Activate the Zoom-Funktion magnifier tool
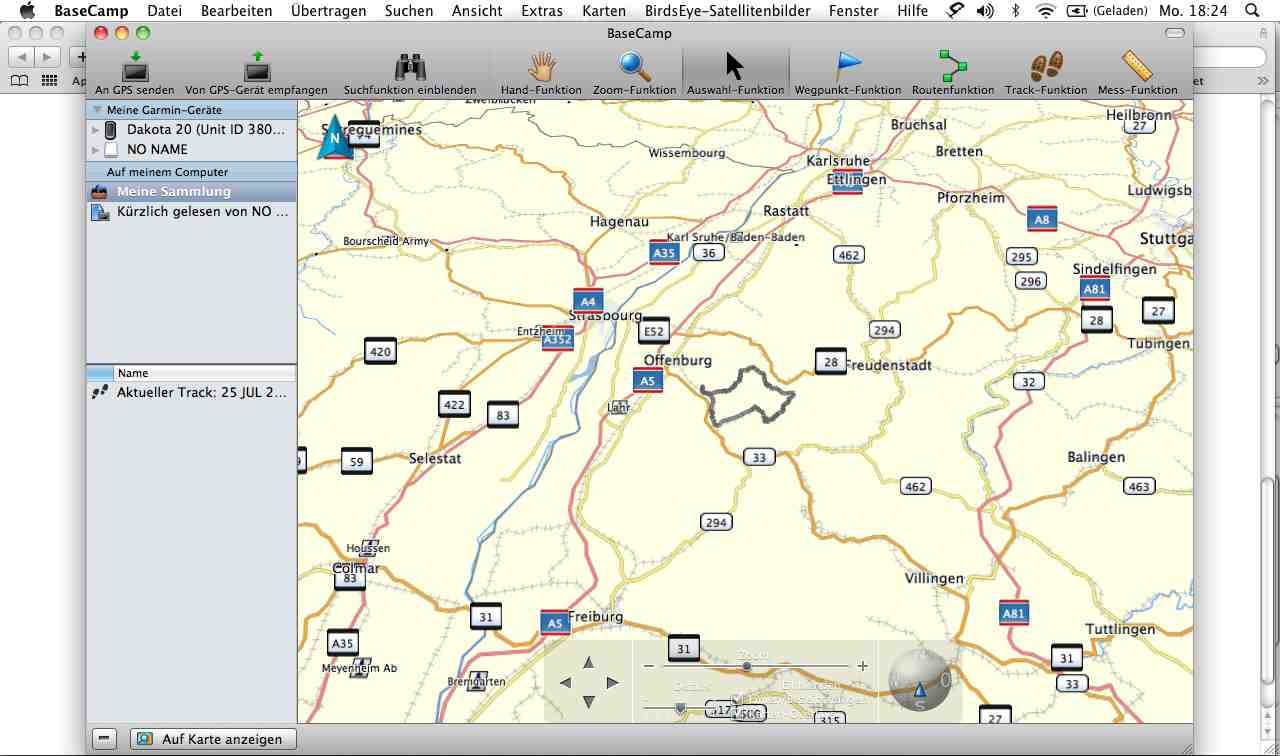 (634, 69)
